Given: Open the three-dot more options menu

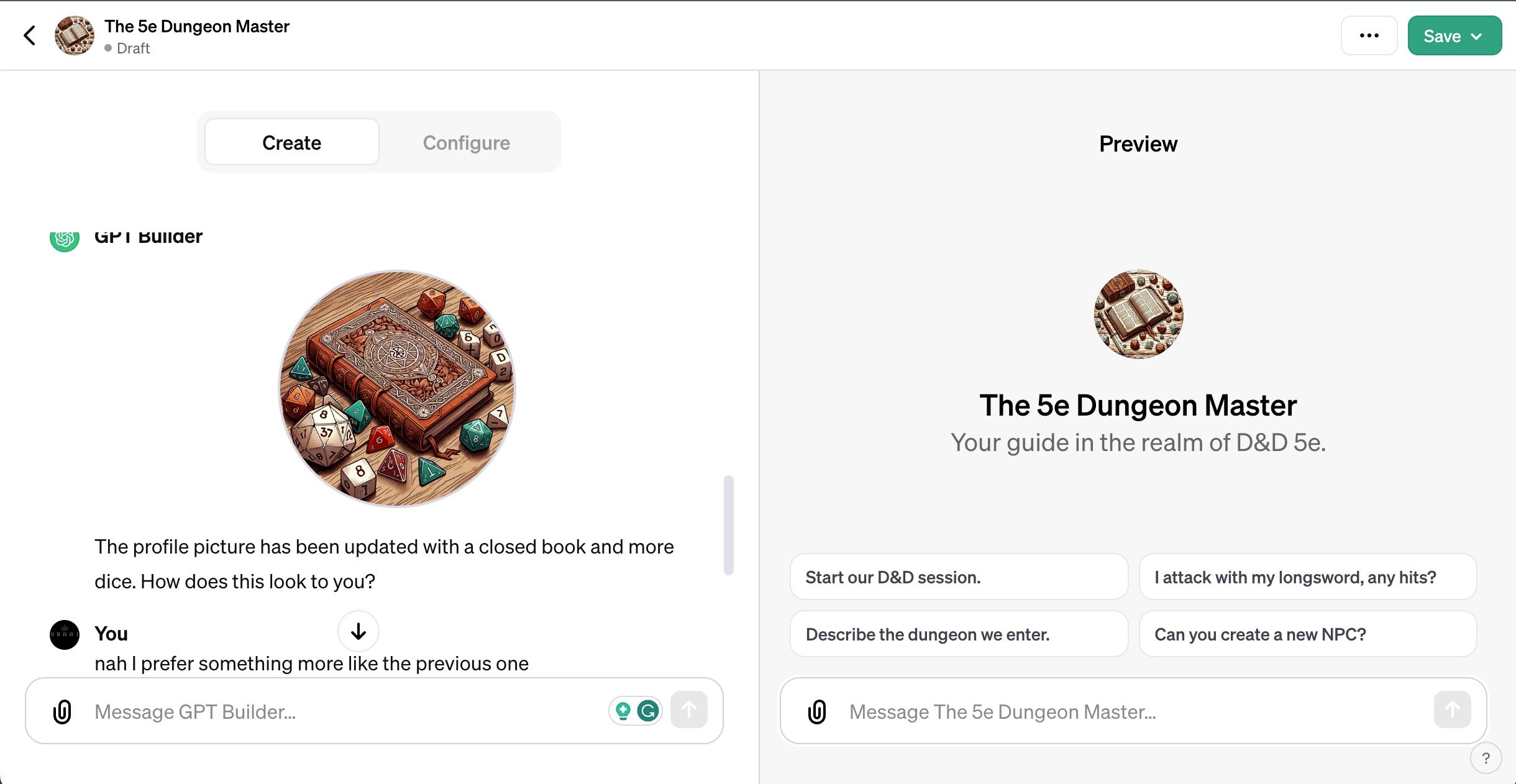Looking at the screenshot, I should pos(1369,35).
